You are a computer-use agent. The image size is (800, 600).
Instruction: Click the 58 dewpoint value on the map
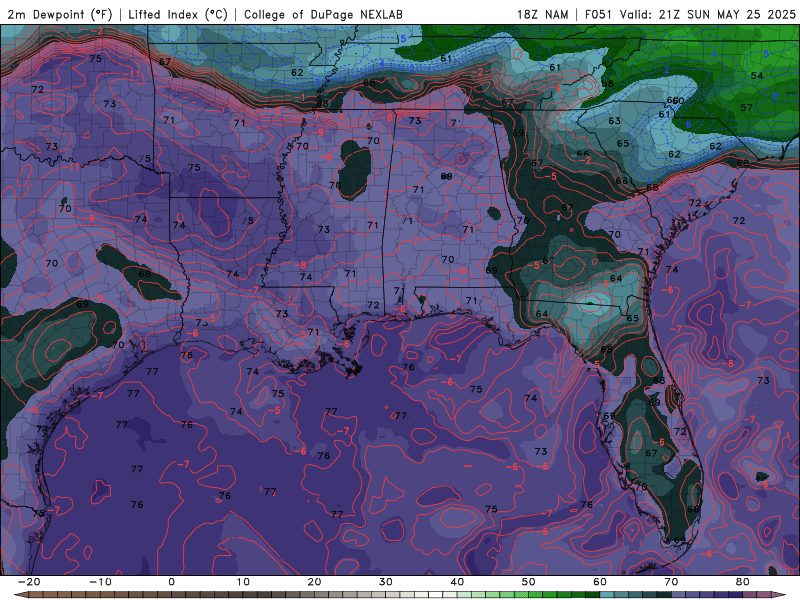[x=607, y=84]
